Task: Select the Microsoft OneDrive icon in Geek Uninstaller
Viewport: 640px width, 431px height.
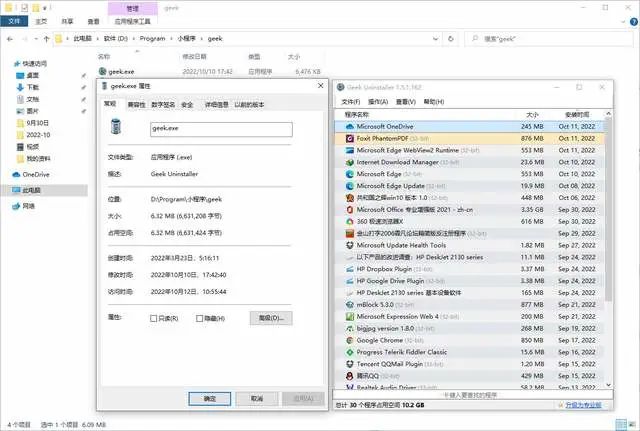Action: 350,127
